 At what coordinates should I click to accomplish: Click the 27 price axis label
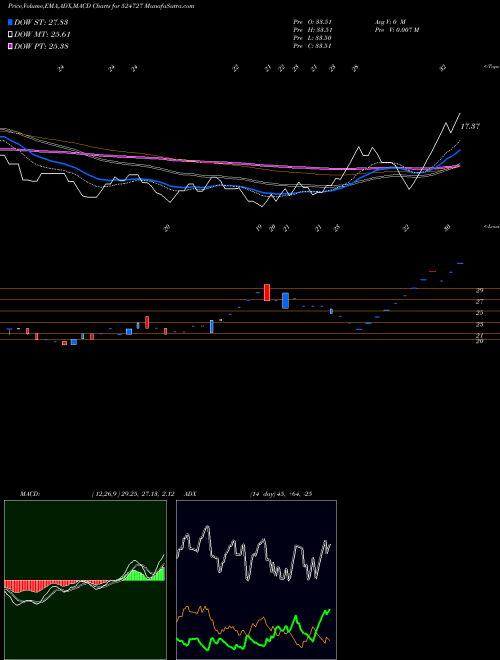479,302
